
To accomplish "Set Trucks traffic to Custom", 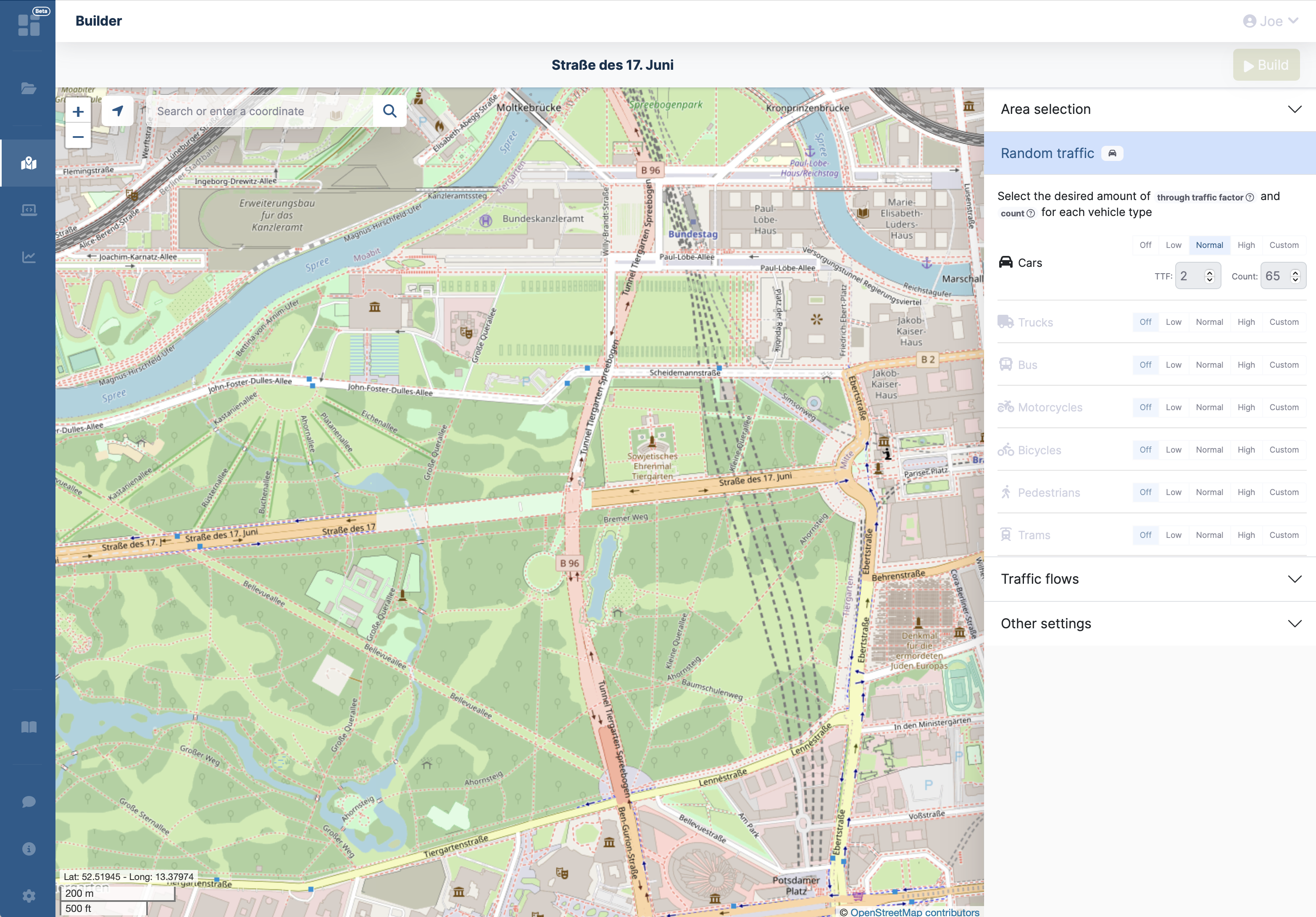I will tap(1284, 322).
